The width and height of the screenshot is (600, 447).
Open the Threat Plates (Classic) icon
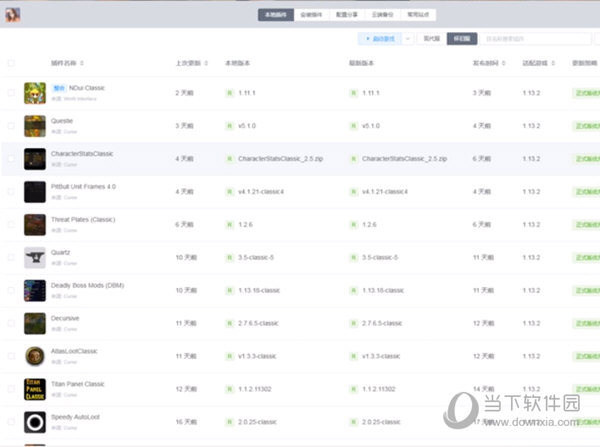(x=35, y=225)
